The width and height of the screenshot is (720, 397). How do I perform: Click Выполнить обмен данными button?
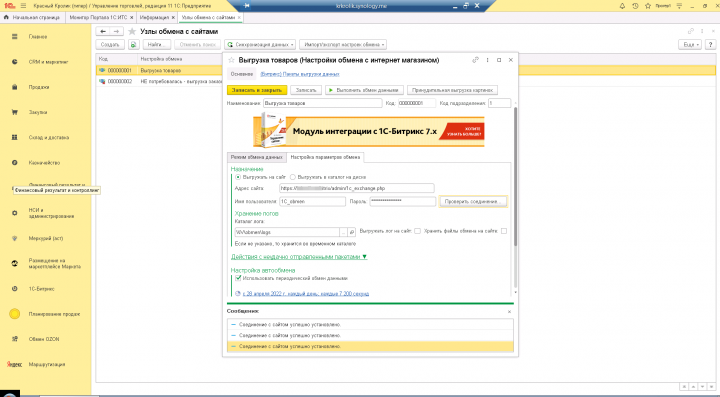365,90
